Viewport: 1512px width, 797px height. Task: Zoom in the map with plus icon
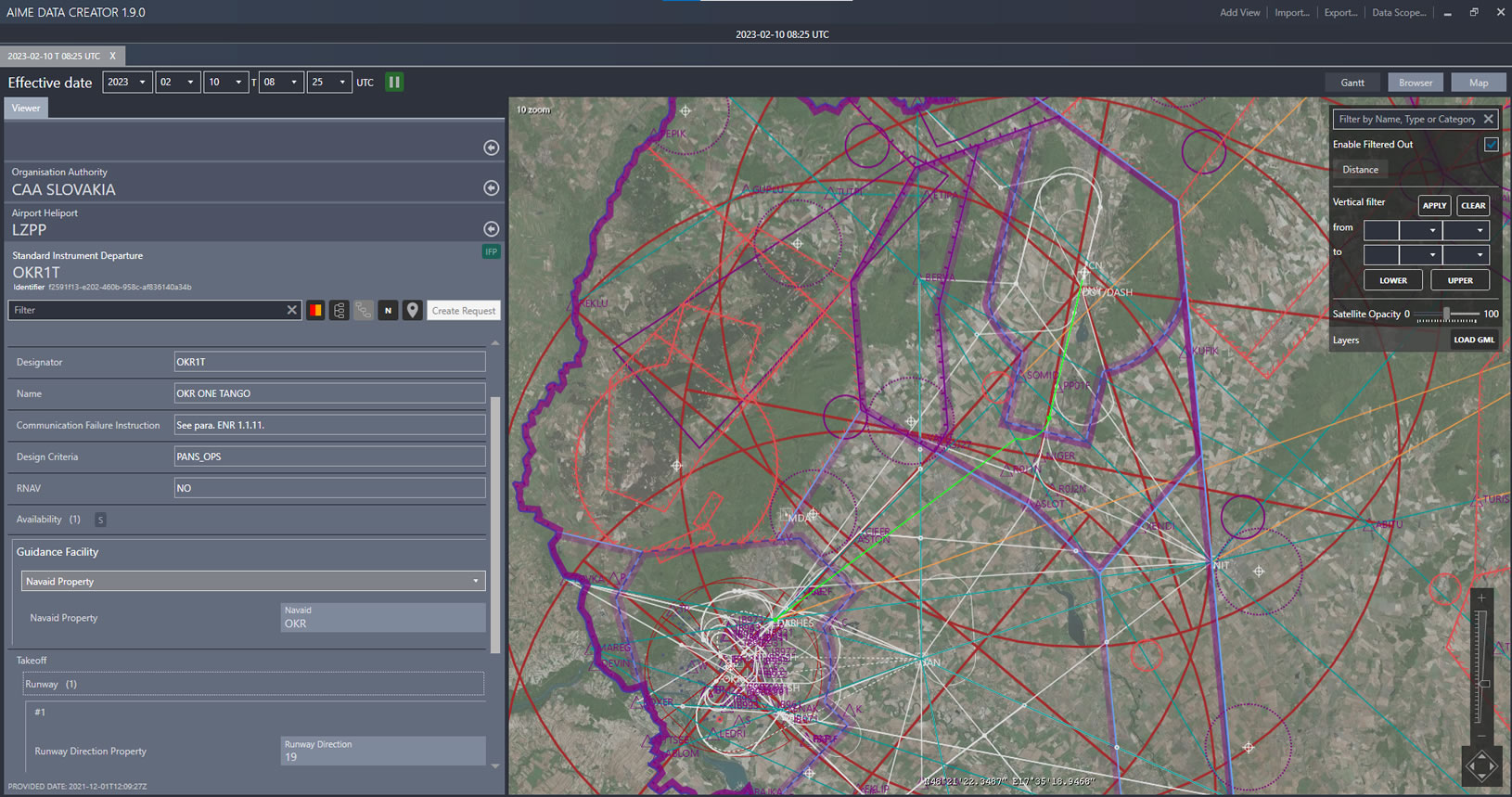click(1481, 598)
